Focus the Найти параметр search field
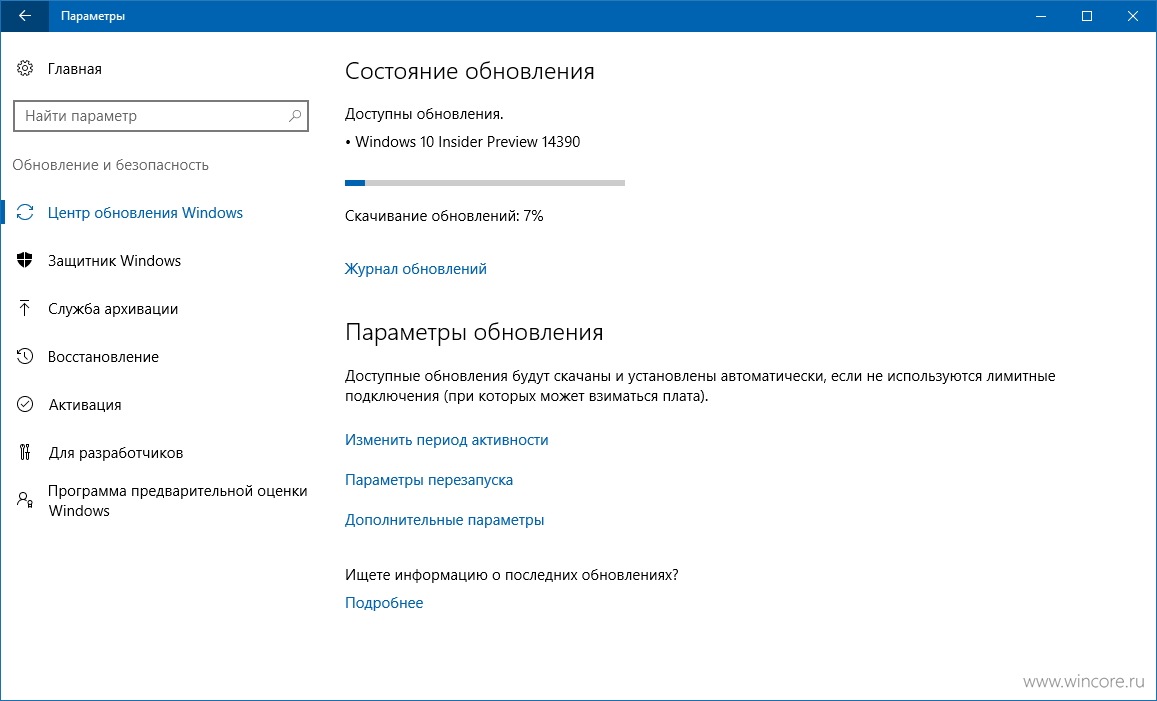The width and height of the screenshot is (1157, 701). tap(161, 116)
